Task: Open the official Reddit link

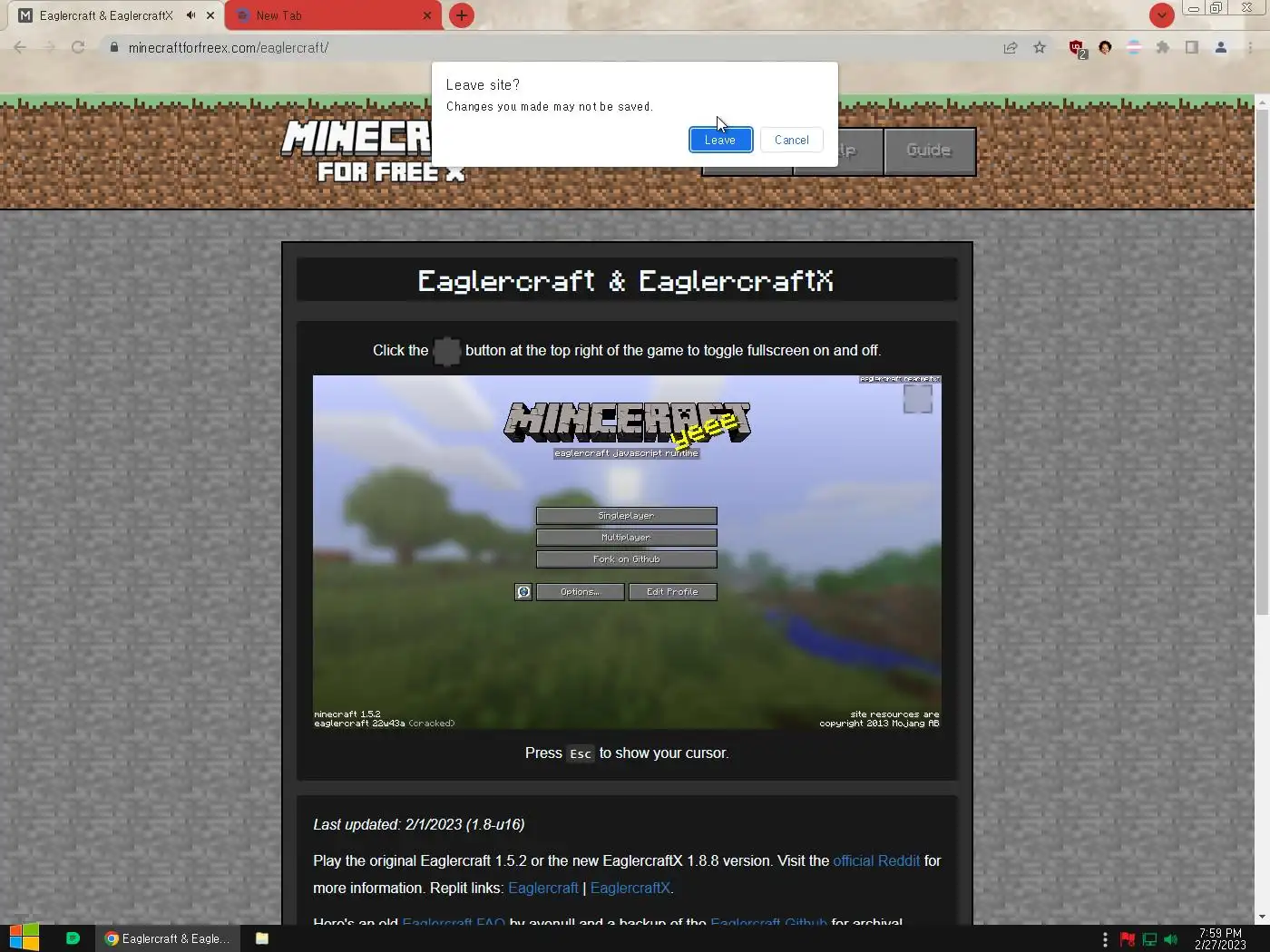Action: tap(876, 860)
